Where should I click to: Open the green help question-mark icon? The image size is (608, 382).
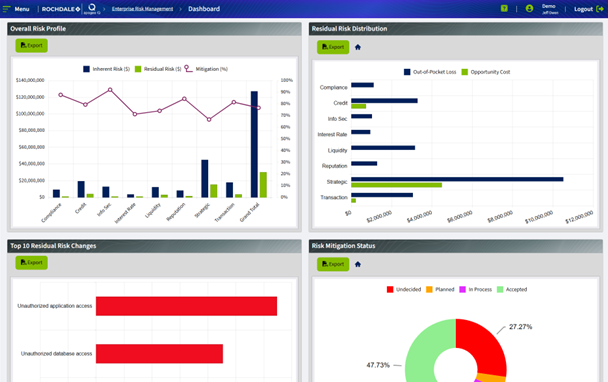tap(504, 8)
